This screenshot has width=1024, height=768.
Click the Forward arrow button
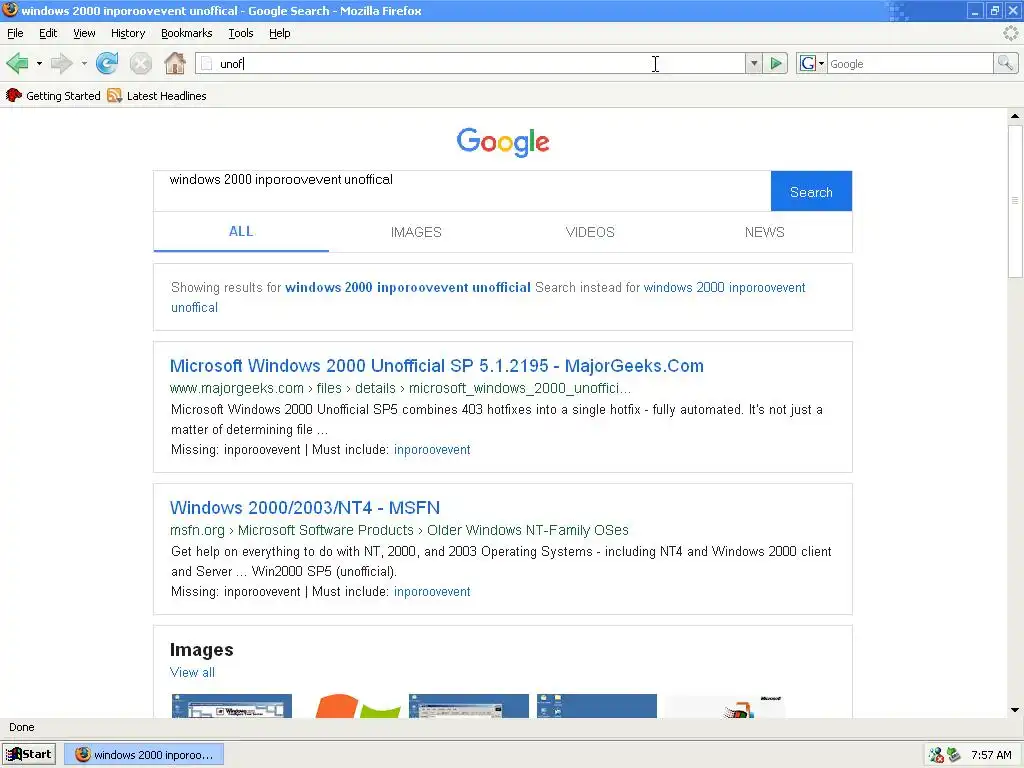point(62,63)
